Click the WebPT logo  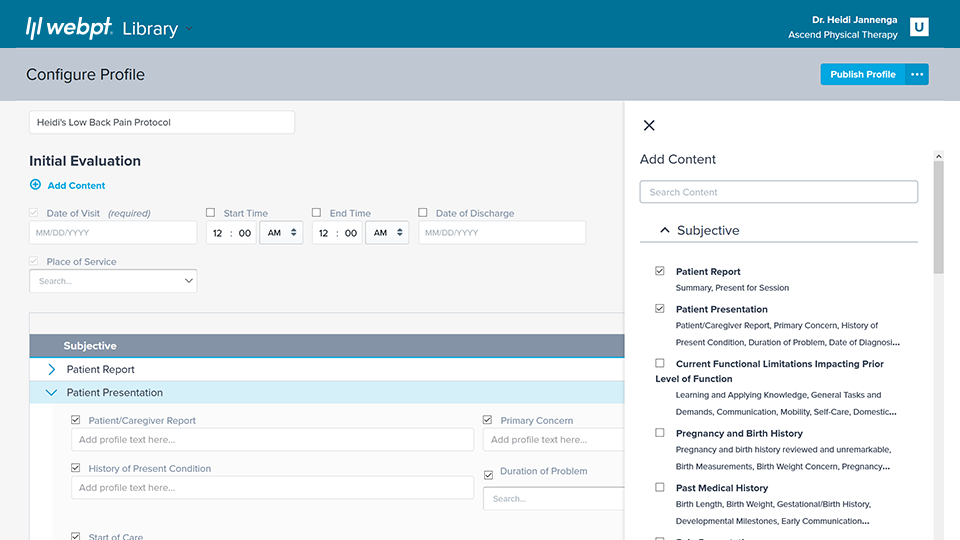click(x=68, y=28)
